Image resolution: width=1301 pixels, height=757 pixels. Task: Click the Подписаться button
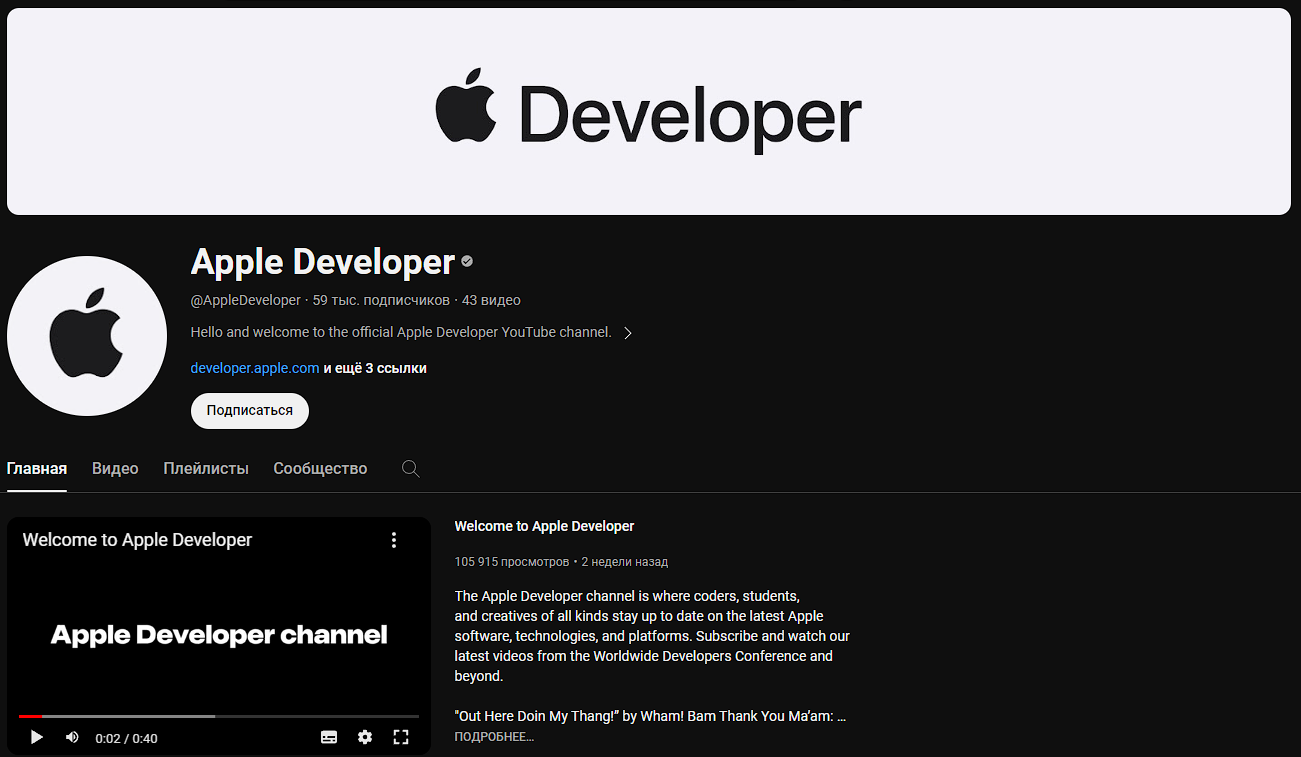[x=249, y=410]
